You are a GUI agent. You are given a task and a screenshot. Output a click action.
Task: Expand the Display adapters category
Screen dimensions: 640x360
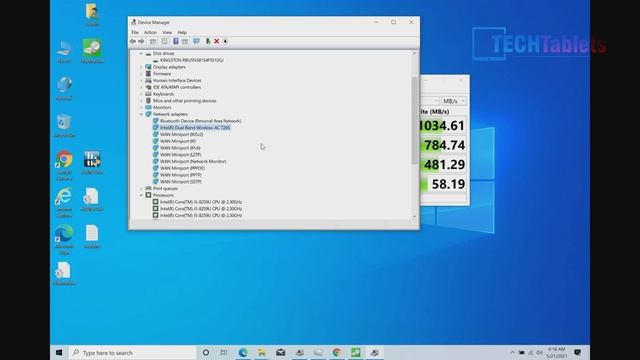click(x=141, y=67)
